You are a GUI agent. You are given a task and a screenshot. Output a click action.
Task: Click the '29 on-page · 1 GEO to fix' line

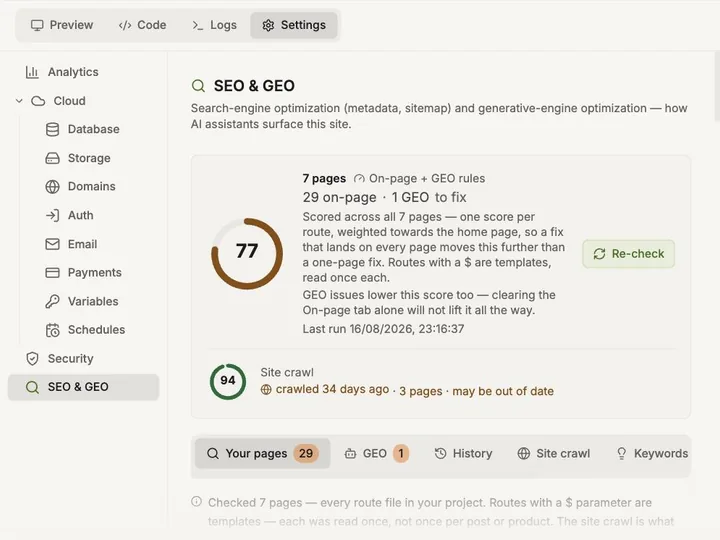click(384, 197)
